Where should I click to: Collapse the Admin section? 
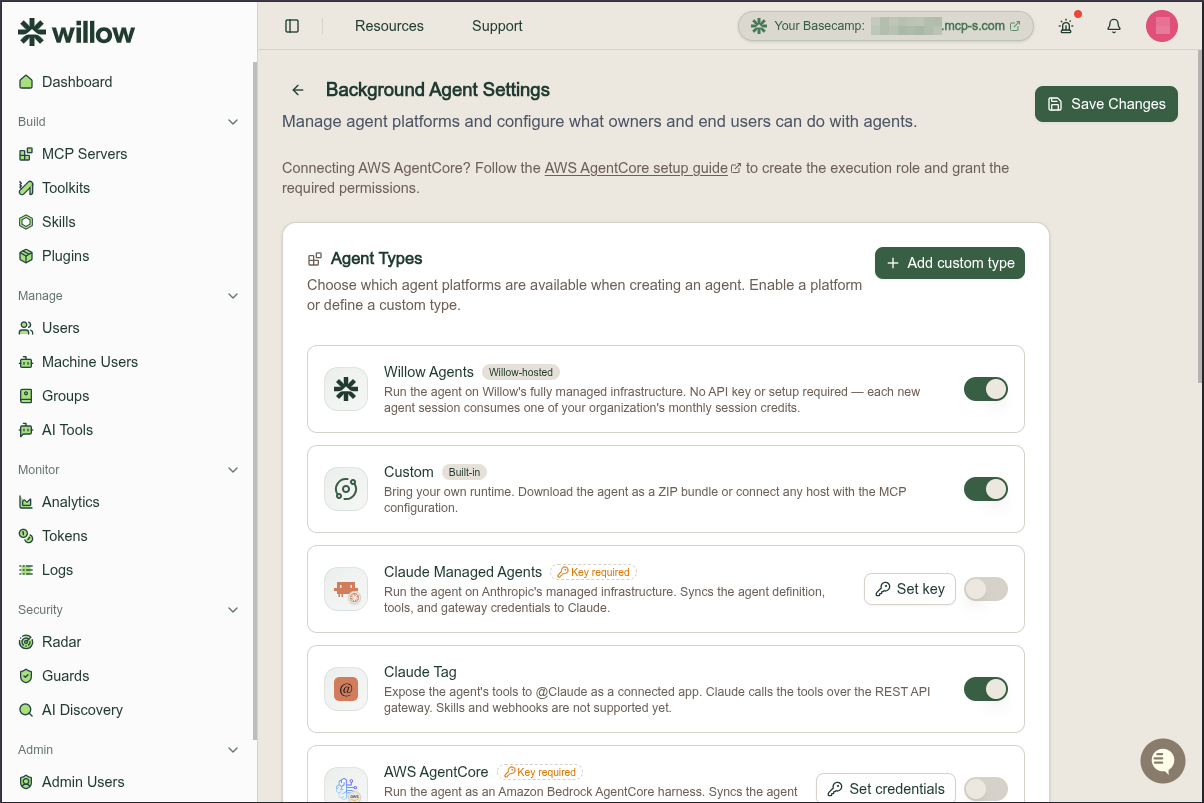(x=233, y=750)
